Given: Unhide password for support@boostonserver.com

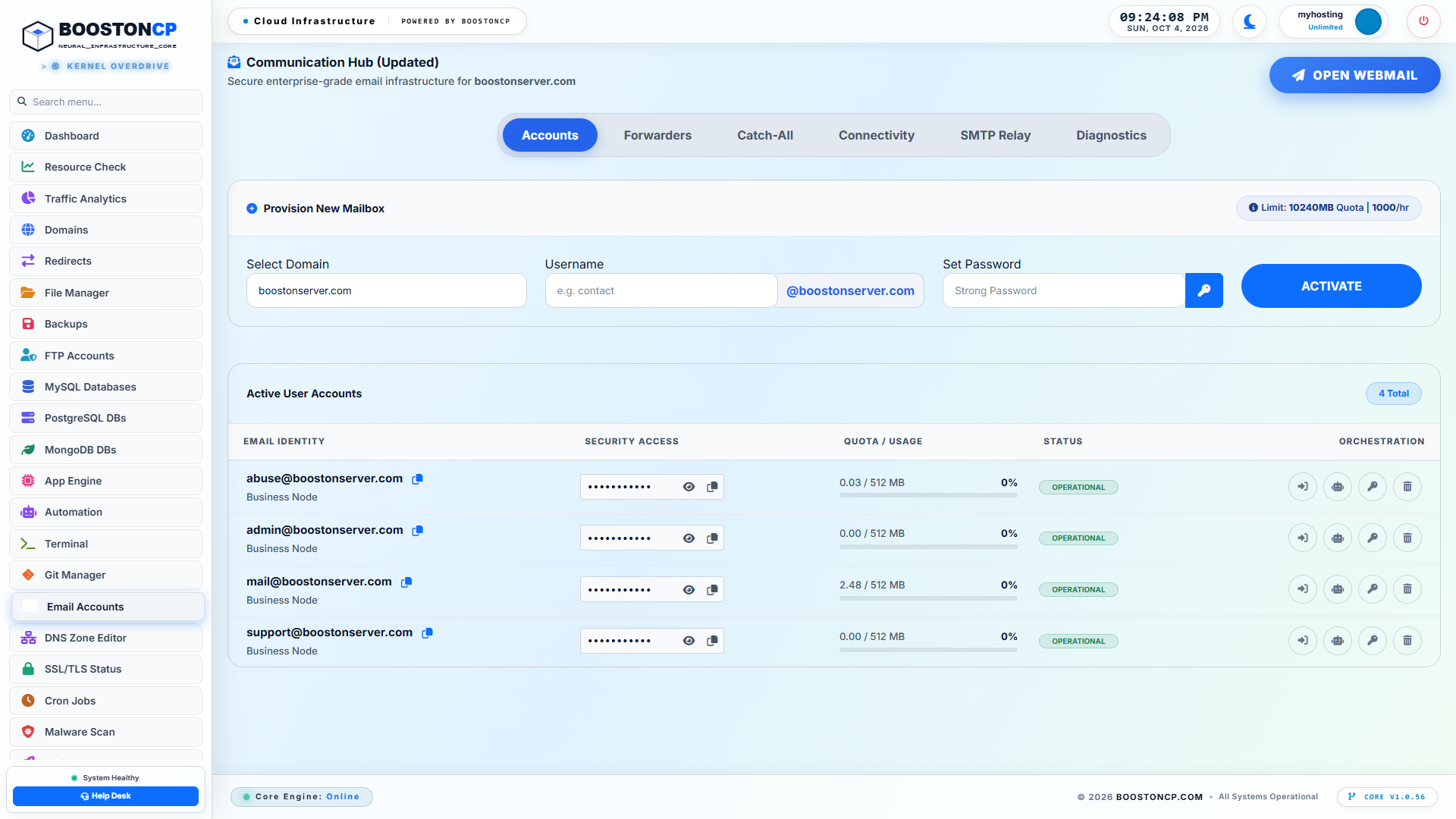Looking at the screenshot, I should (689, 641).
